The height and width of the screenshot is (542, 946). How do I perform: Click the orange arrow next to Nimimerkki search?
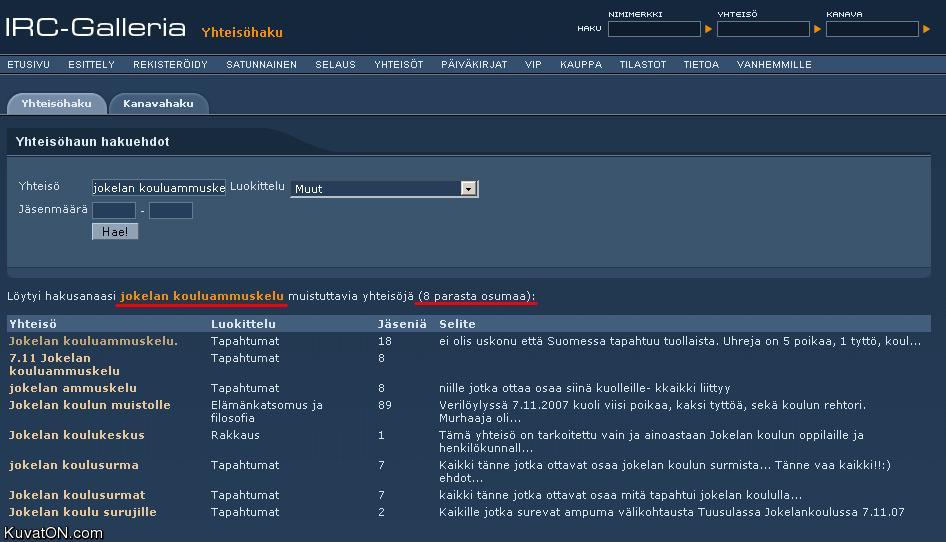coord(709,29)
